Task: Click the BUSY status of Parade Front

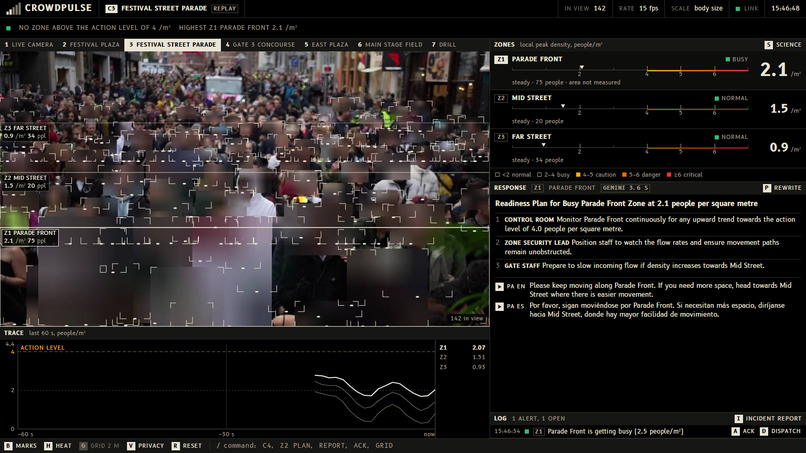Action: 737,60
